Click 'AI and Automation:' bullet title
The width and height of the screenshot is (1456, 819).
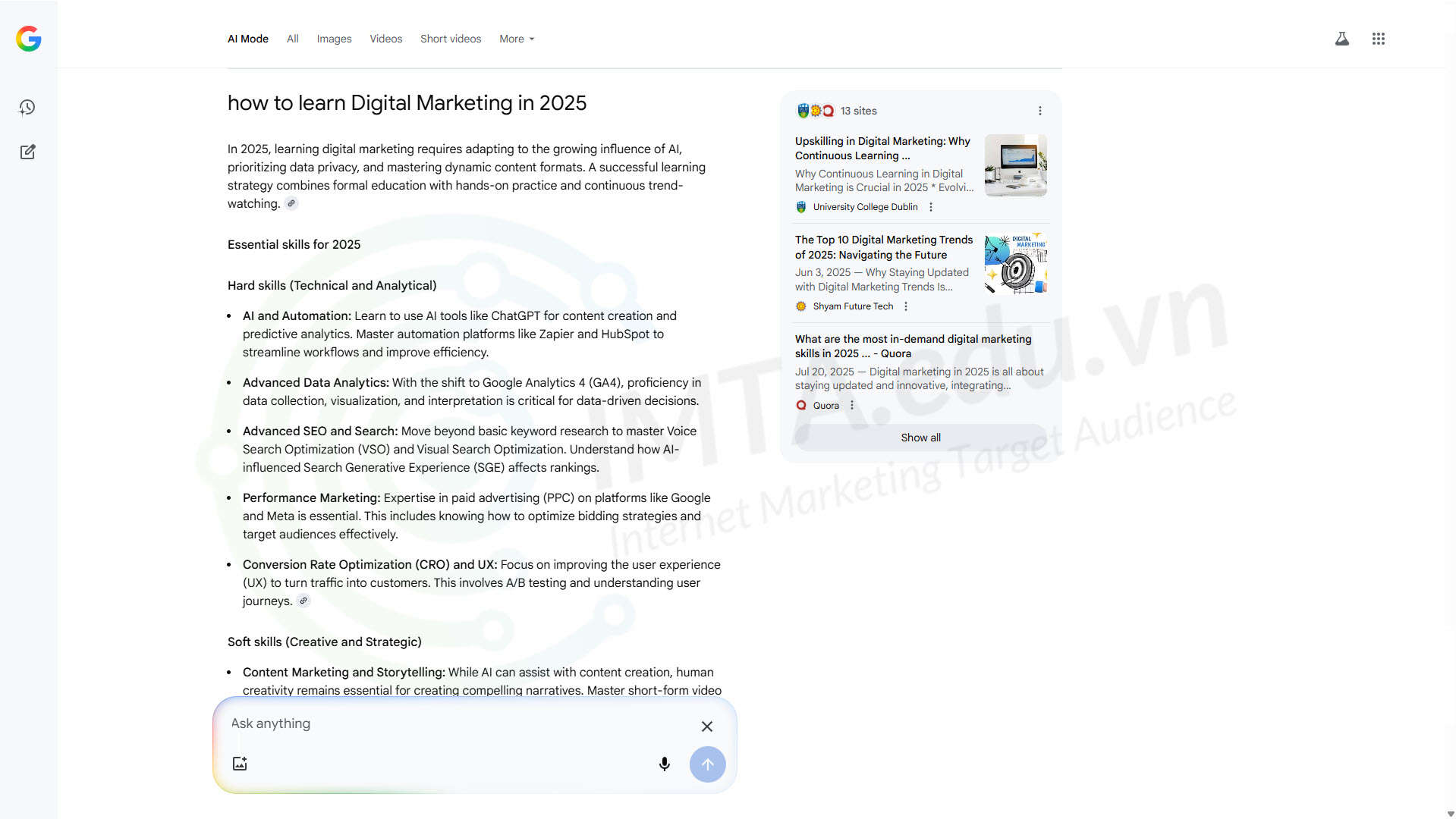point(297,315)
